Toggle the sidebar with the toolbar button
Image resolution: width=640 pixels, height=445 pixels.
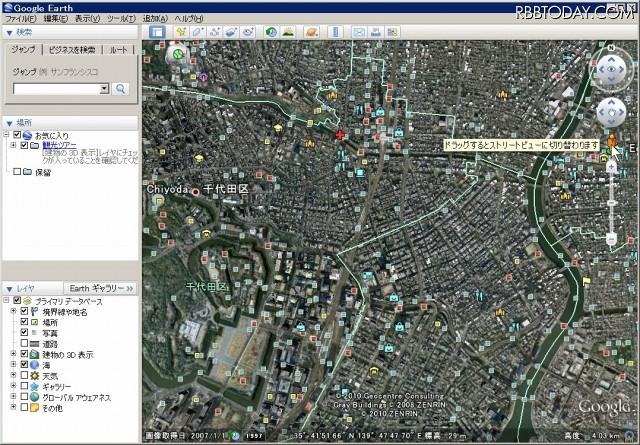(157, 32)
